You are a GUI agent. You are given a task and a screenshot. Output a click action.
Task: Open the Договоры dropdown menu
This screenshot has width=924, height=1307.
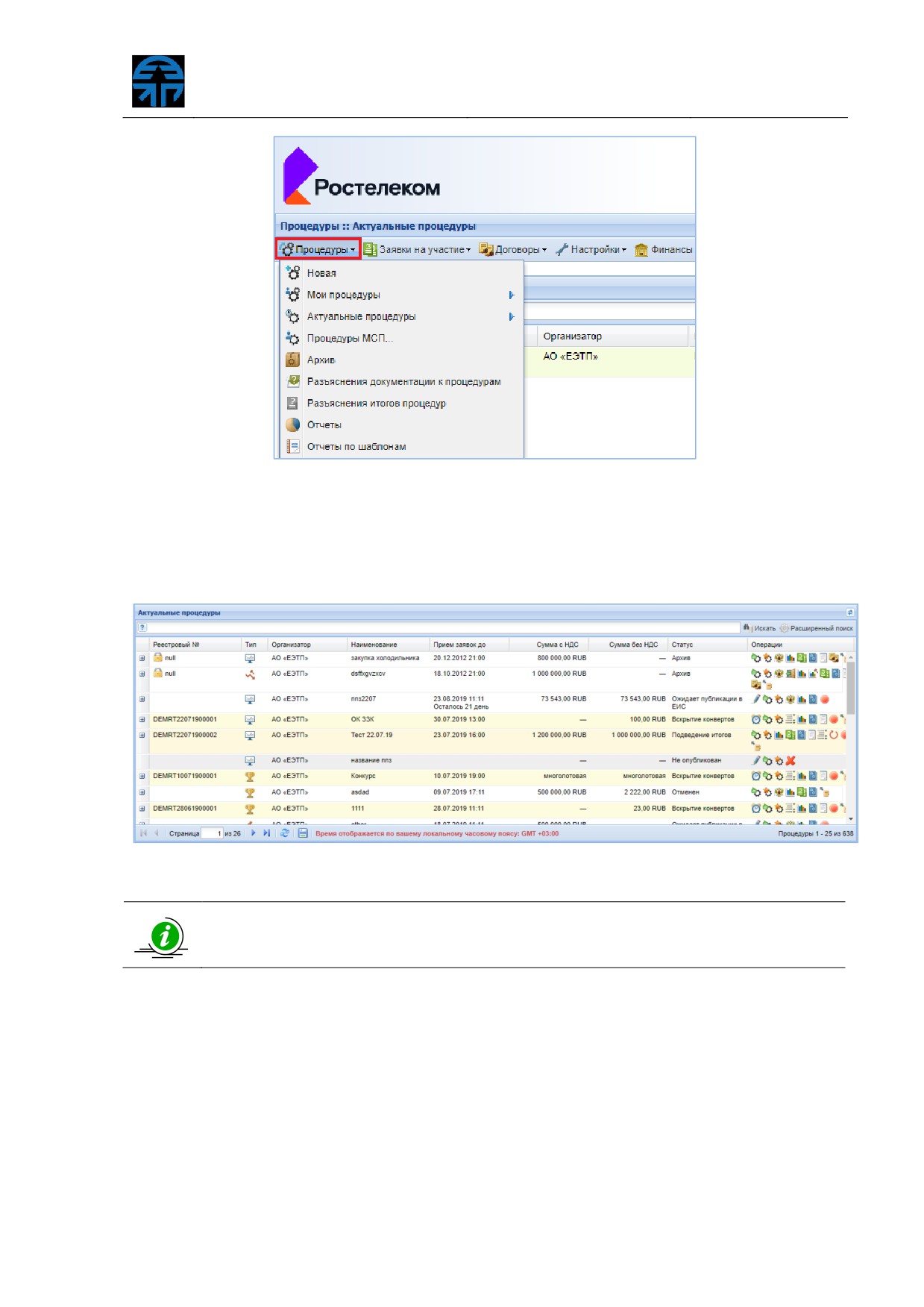[x=513, y=249]
